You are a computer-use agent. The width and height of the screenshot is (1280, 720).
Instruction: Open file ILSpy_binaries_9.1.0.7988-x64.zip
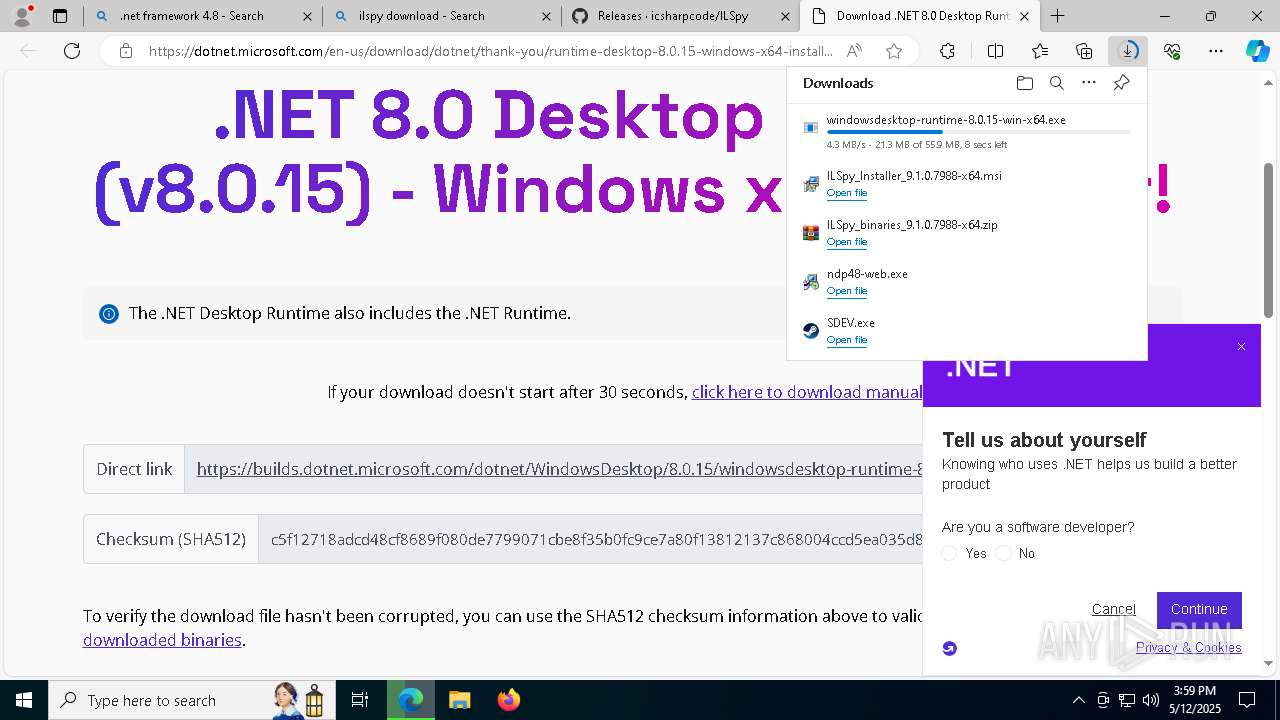coord(847,242)
